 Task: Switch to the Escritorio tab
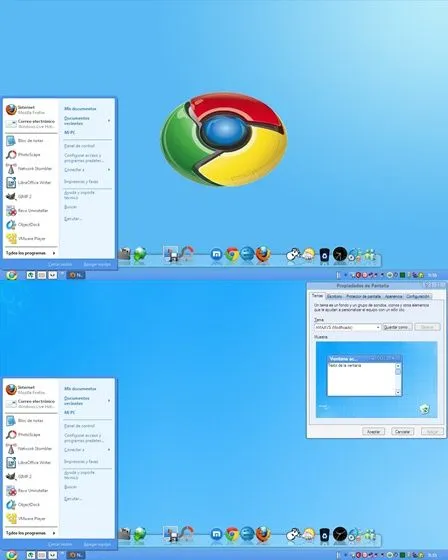click(x=334, y=296)
